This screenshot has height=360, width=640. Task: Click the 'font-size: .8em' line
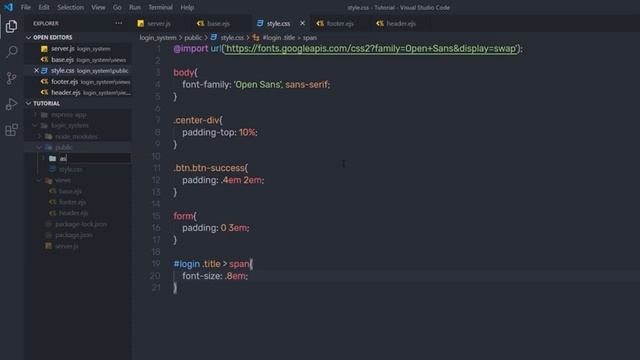(x=215, y=276)
